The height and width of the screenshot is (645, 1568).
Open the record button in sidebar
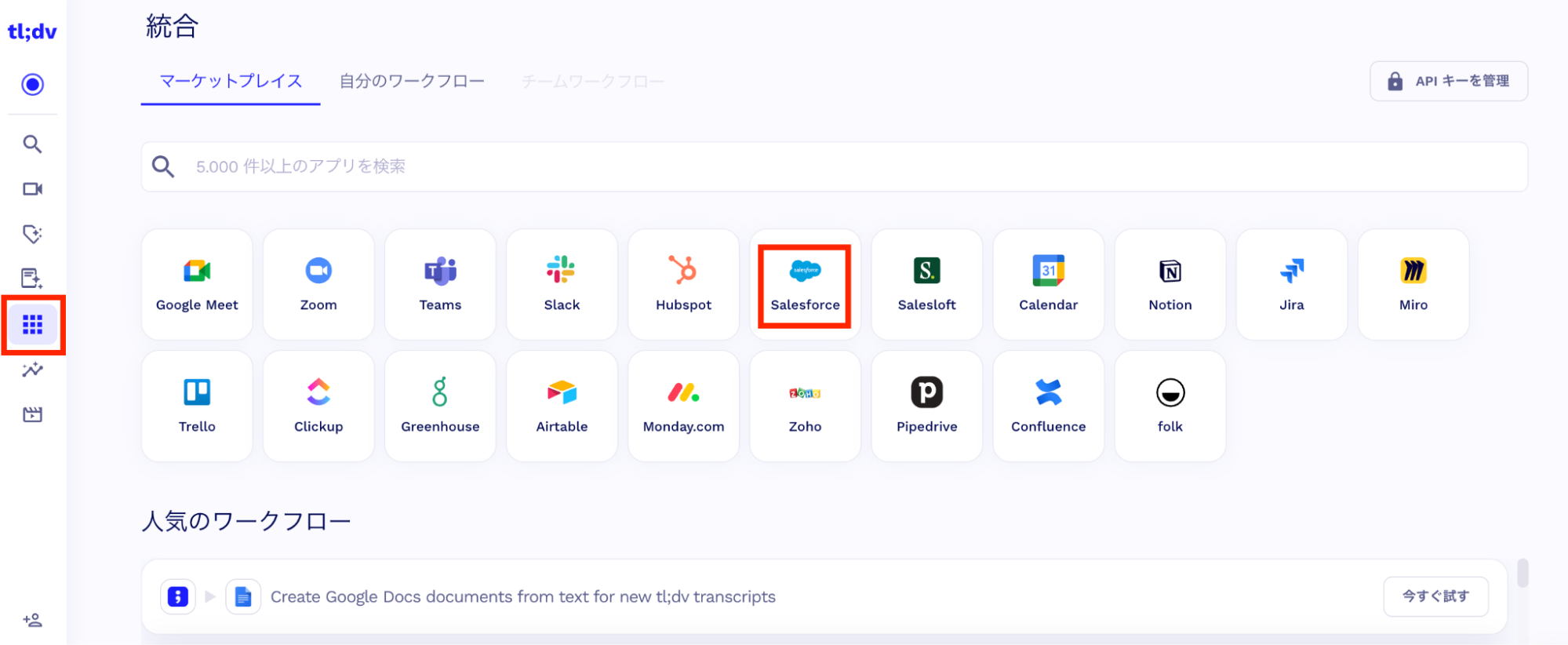(x=32, y=85)
